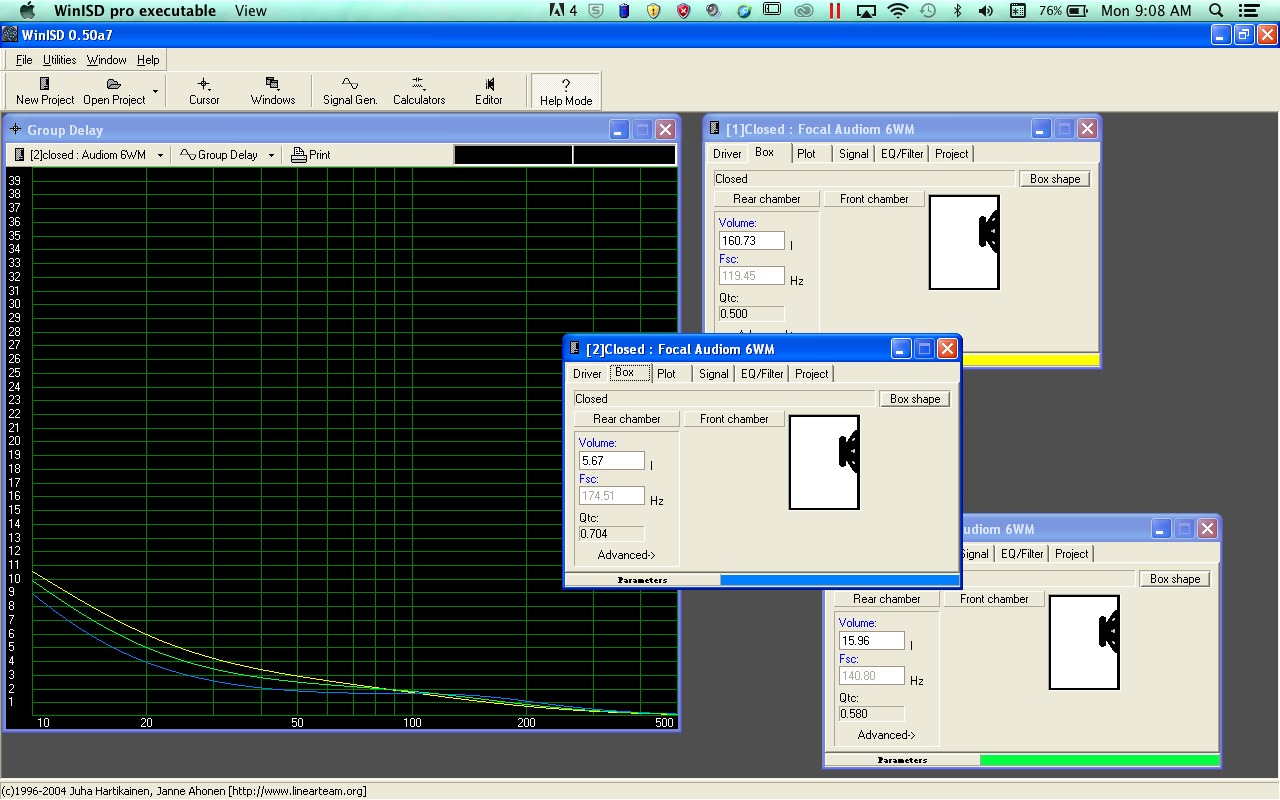Open the File menu
The width and height of the screenshot is (1280, 800).
24,60
